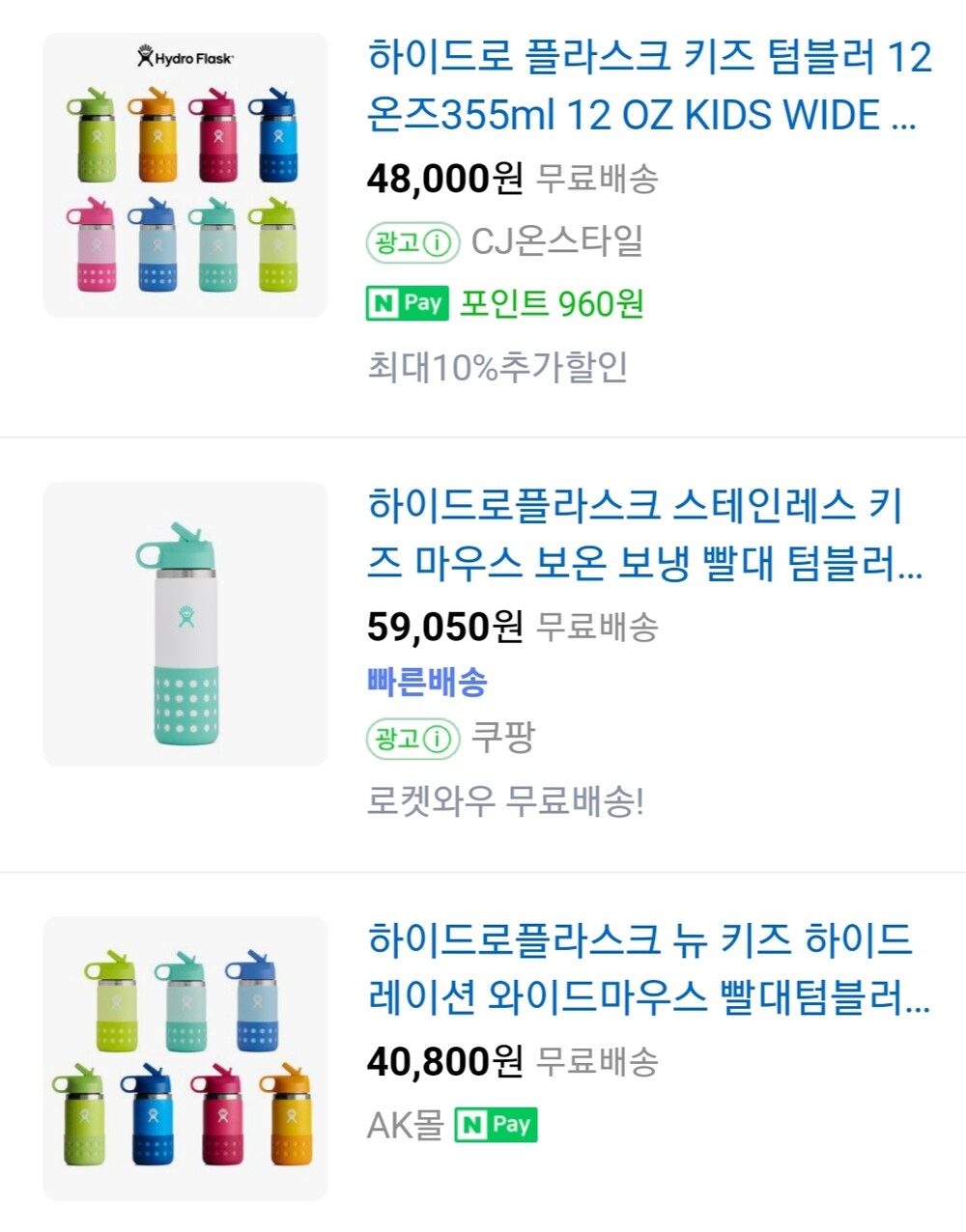Open the 48,000원 kids tumbler product title

(648, 86)
